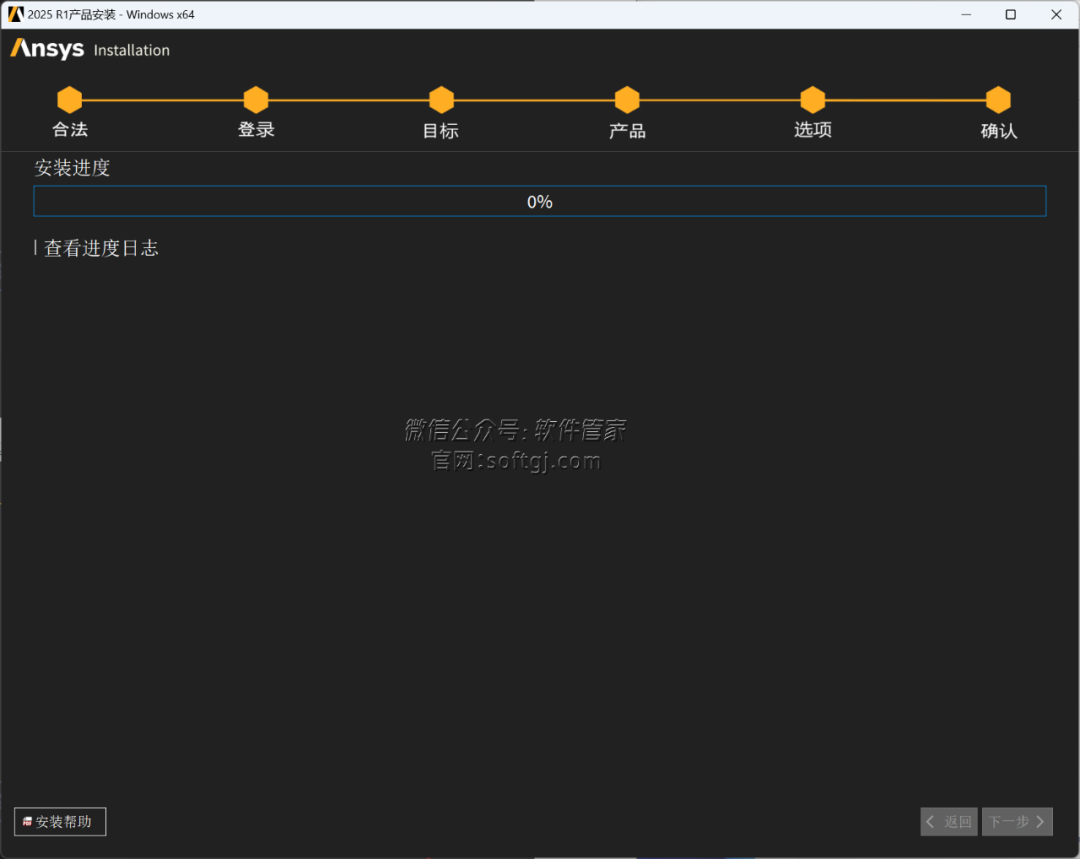The width and height of the screenshot is (1080, 859).
Task: Click the PDF icon on 安装帮助 button
Action: [28, 821]
